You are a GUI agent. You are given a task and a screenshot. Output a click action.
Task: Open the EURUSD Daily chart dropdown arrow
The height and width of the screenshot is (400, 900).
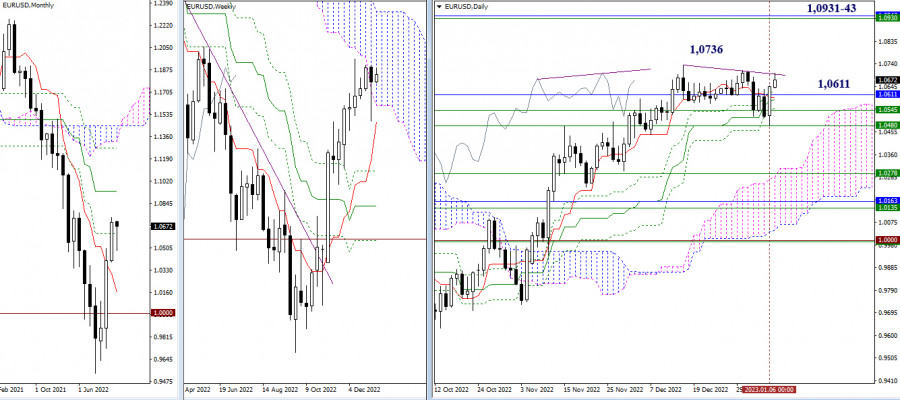pos(439,7)
